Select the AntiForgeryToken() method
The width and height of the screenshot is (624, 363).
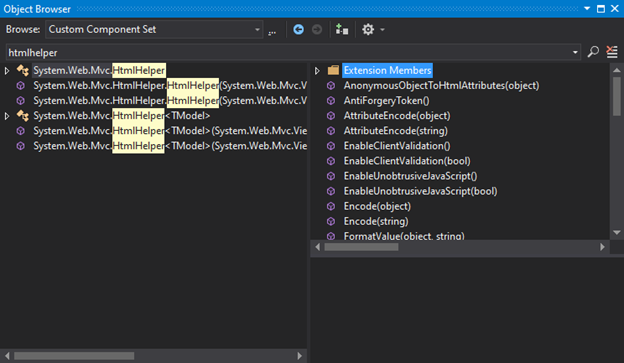(x=386, y=101)
